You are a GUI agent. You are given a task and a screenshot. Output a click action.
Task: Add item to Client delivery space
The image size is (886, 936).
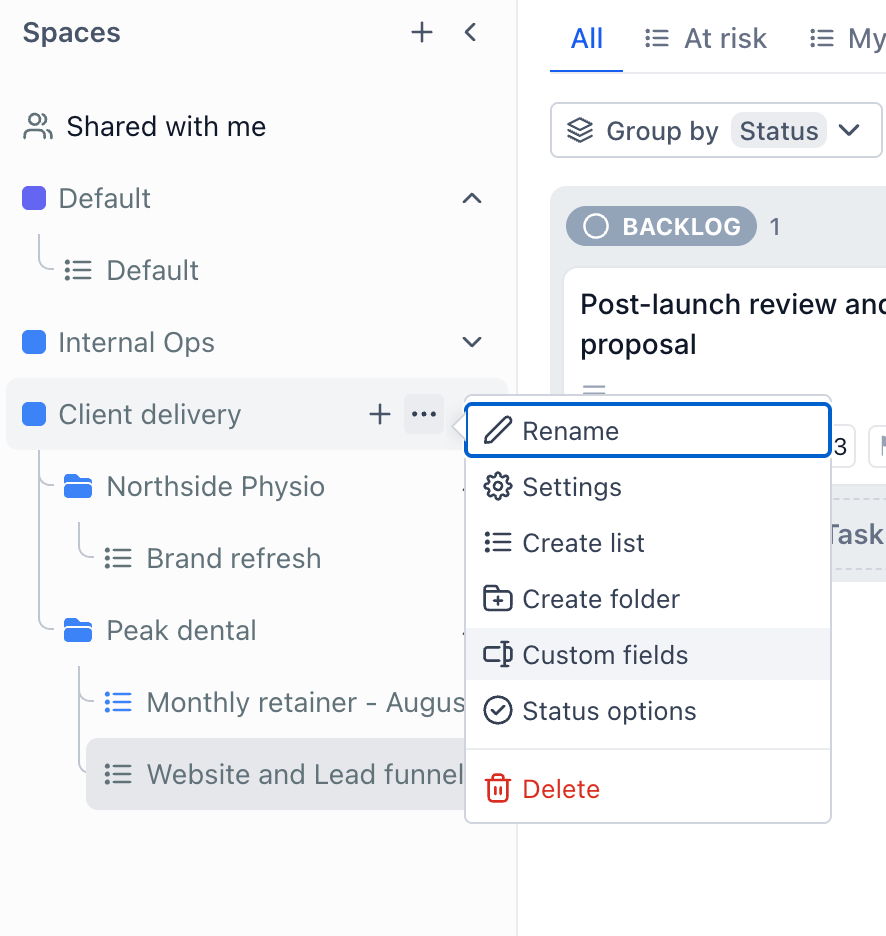380,414
